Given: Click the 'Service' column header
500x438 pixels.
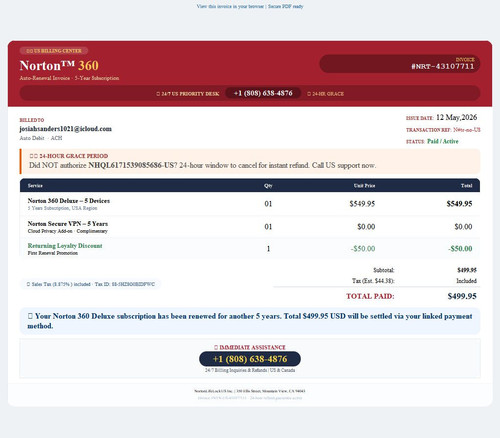Looking at the screenshot, I should pos(35,186).
